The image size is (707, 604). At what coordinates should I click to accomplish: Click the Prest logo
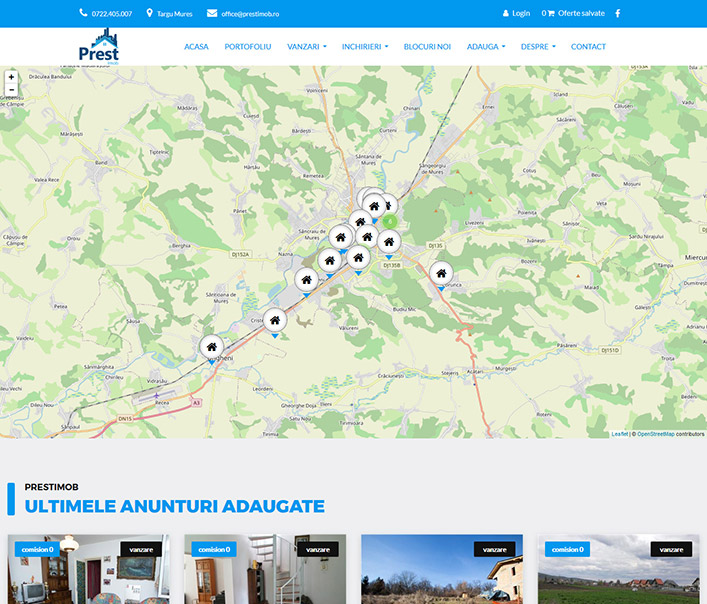(x=99, y=46)
